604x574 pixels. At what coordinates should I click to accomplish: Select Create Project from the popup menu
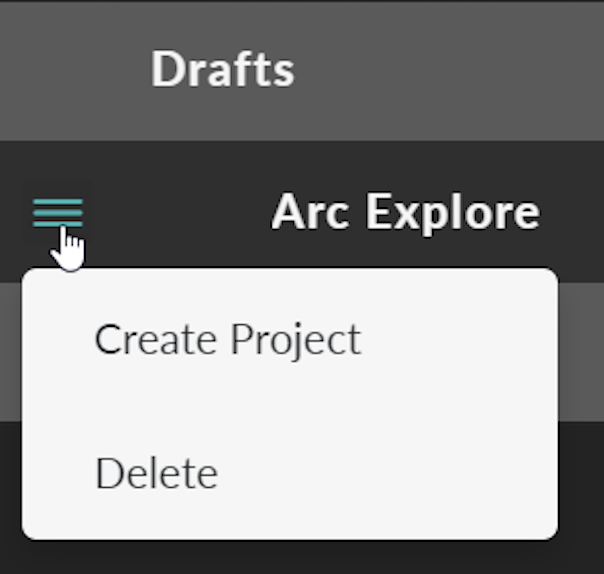pyautogui.click(x=228, y=339)
